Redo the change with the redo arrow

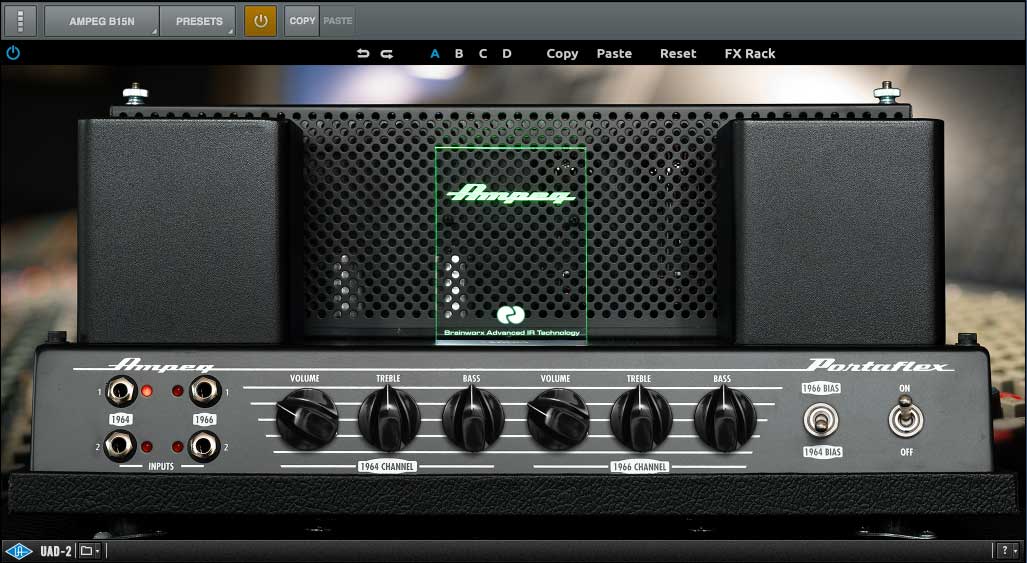tap(386, 54)
